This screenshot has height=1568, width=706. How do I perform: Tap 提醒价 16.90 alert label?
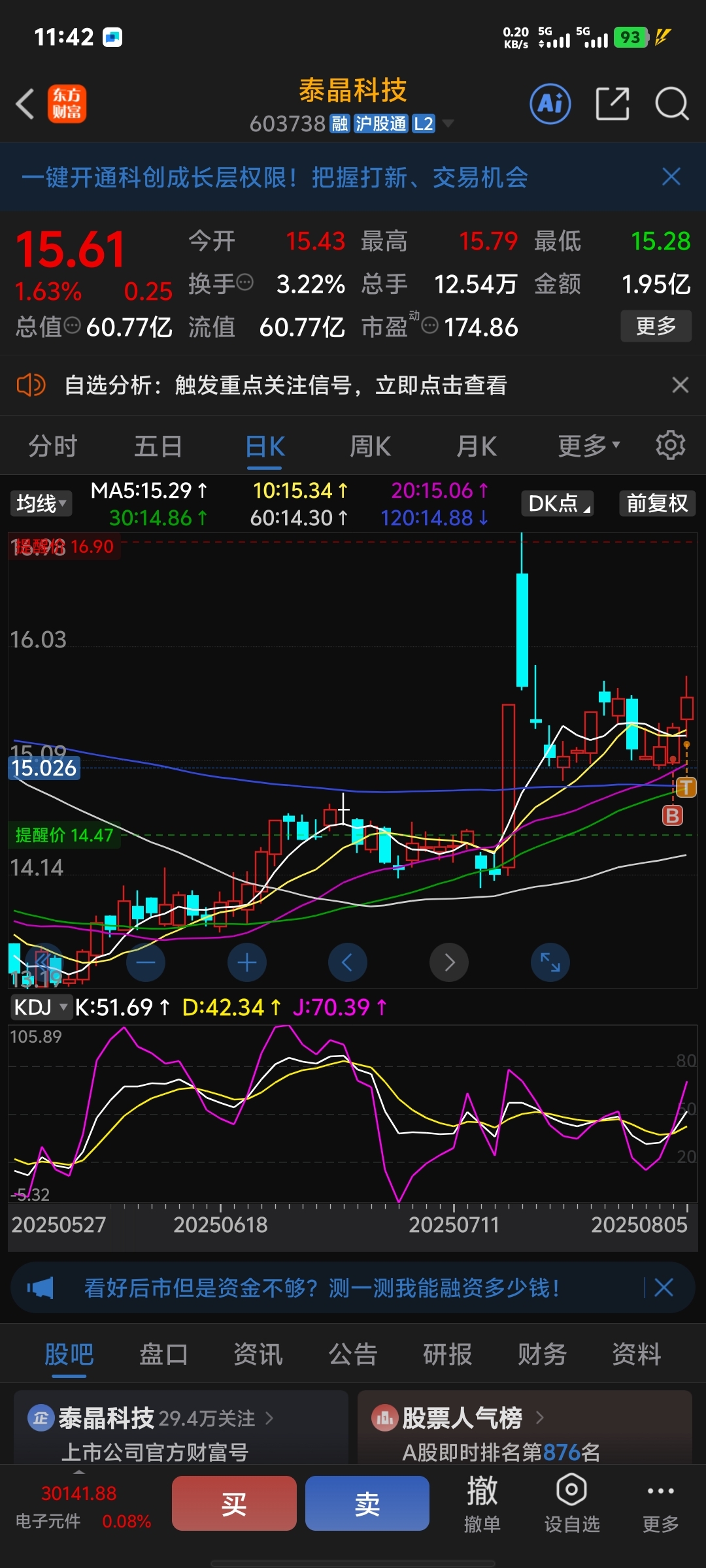point(64,546)
